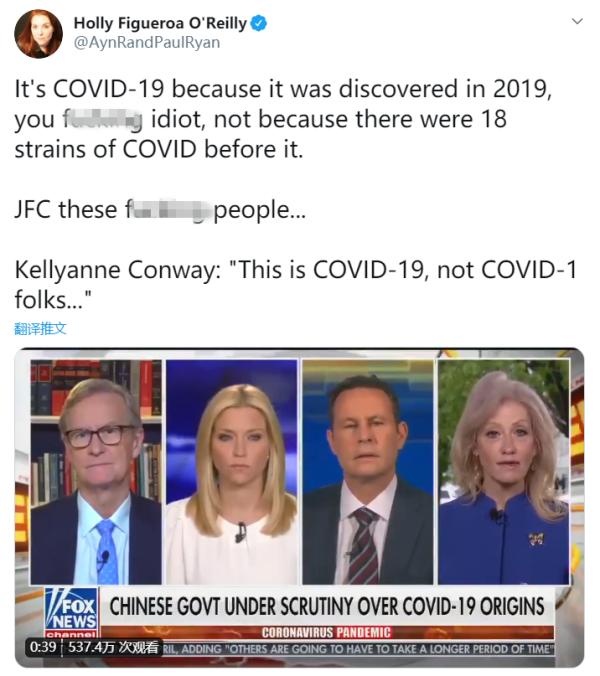Click the scrolling news ticker text

358,649
